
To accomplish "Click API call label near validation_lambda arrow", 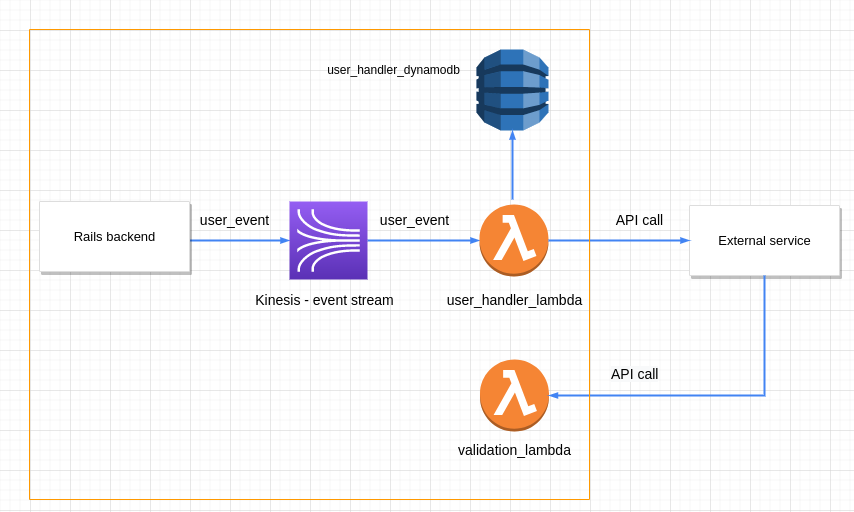I will [x=635, y=374].
